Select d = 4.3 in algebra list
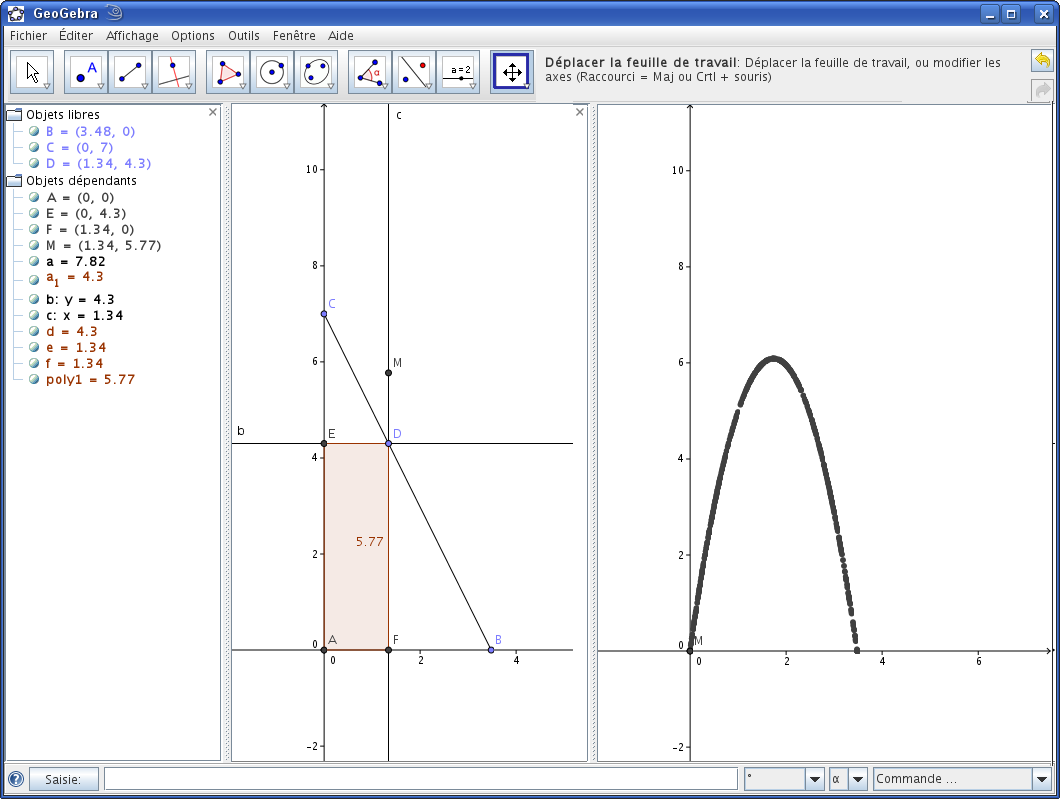The image size is (1060, 799). pyautogui.click(x=72, y=332)
